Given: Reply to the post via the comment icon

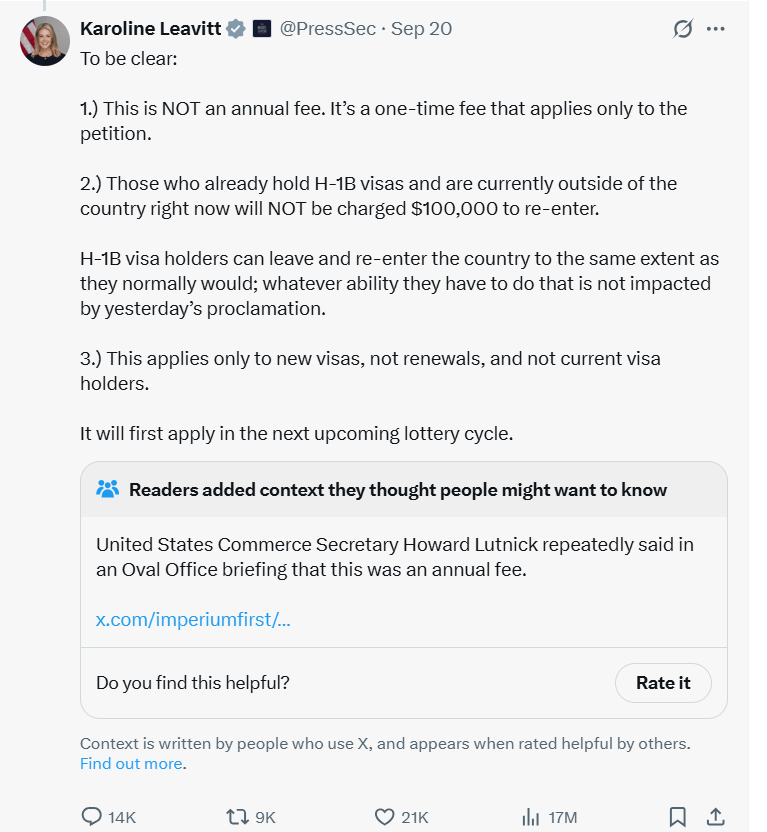Looking at the screenshot, I should [x=92, y=817].
